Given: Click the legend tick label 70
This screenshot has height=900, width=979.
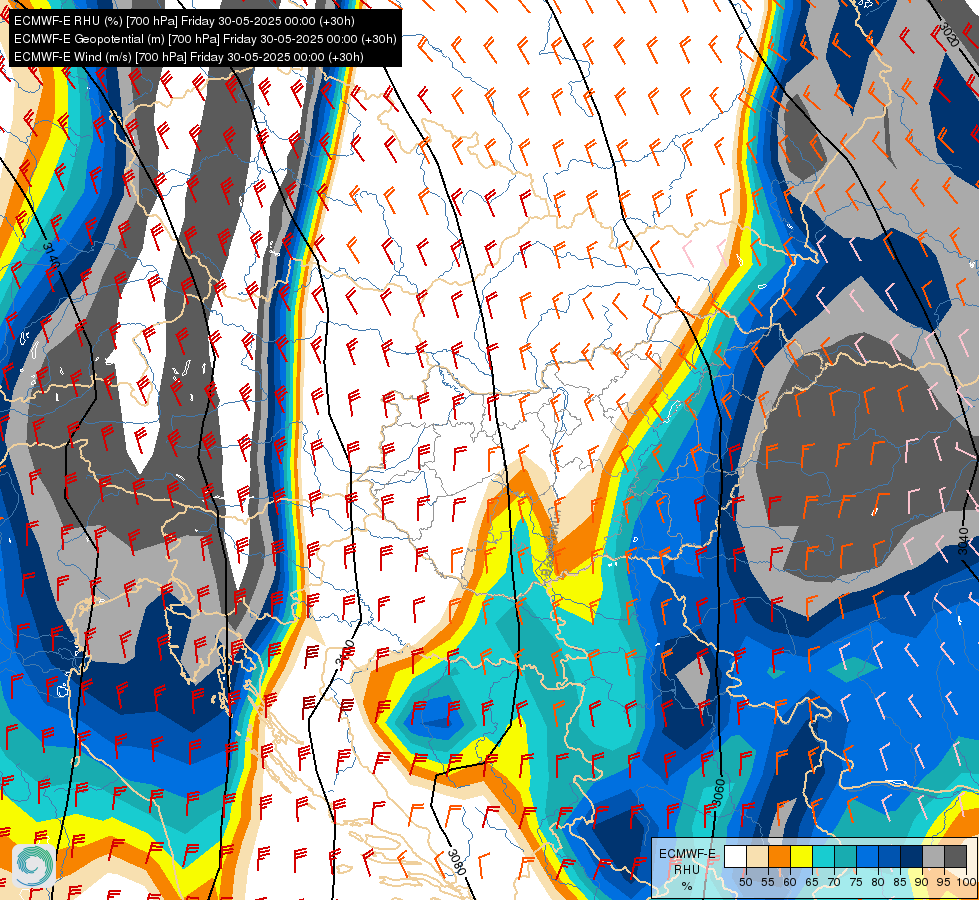Looking at the screenshot, I should (x=834, y=882).
